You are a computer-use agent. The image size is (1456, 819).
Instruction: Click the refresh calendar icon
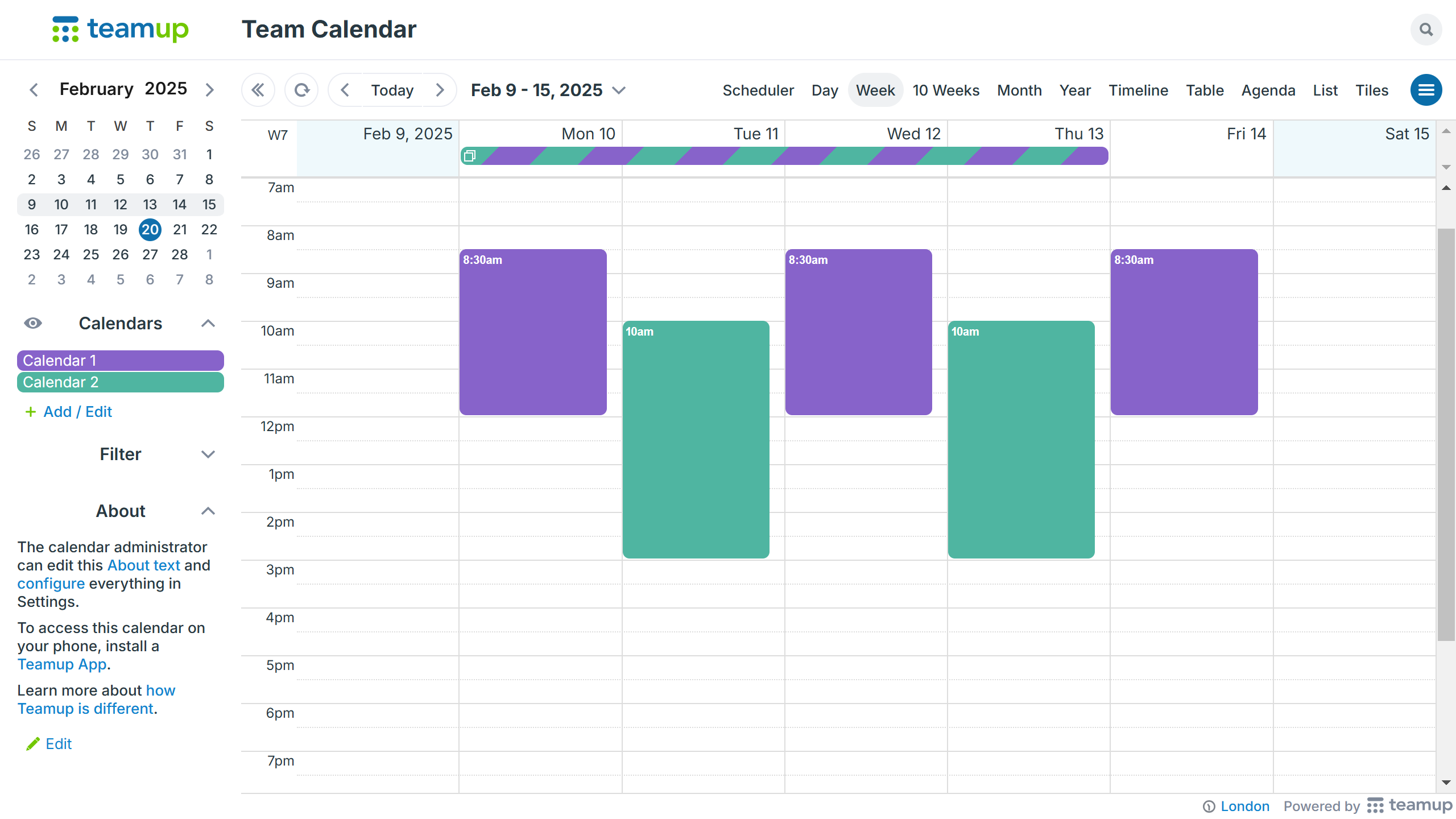(x=302, y=90)
